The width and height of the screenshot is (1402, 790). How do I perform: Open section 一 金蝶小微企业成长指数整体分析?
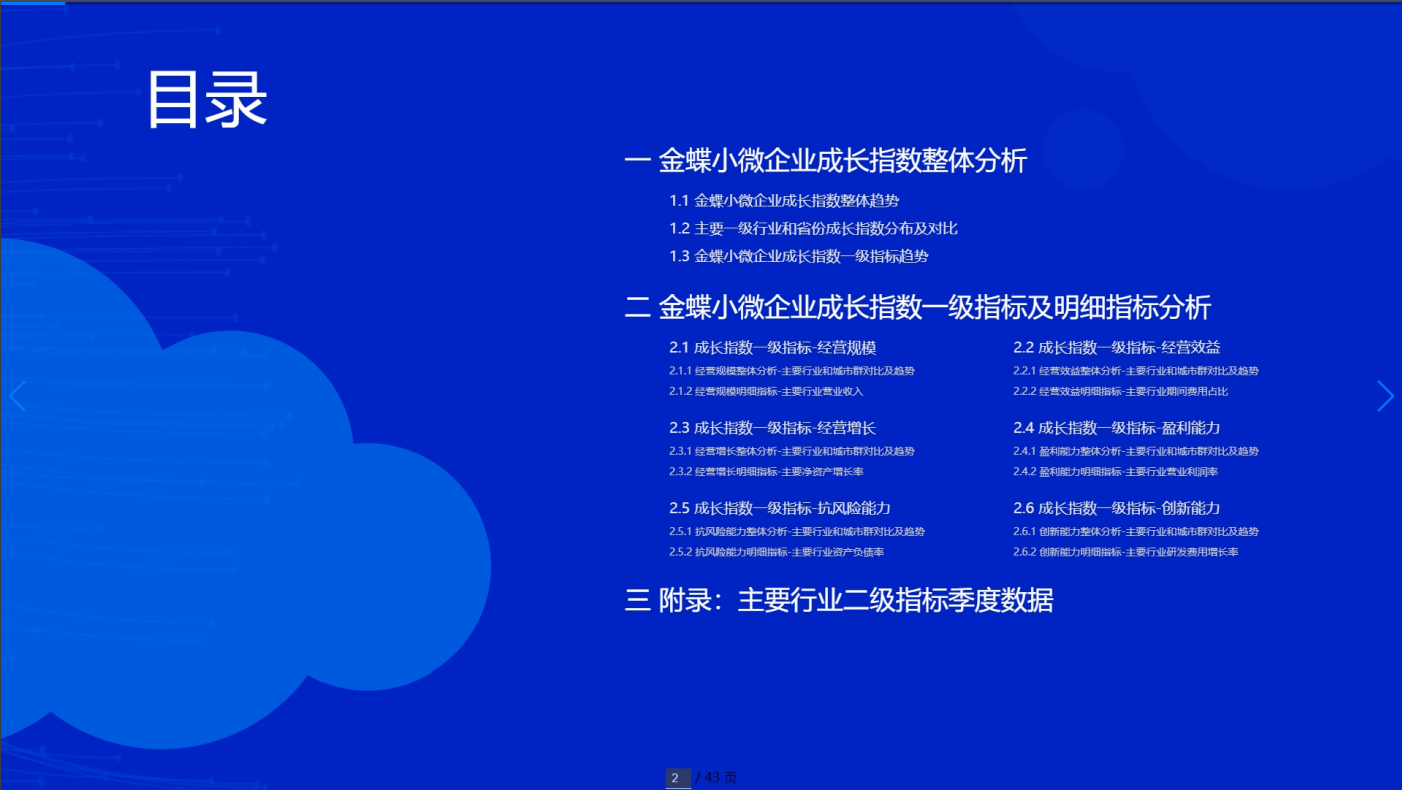click(826, 161)
